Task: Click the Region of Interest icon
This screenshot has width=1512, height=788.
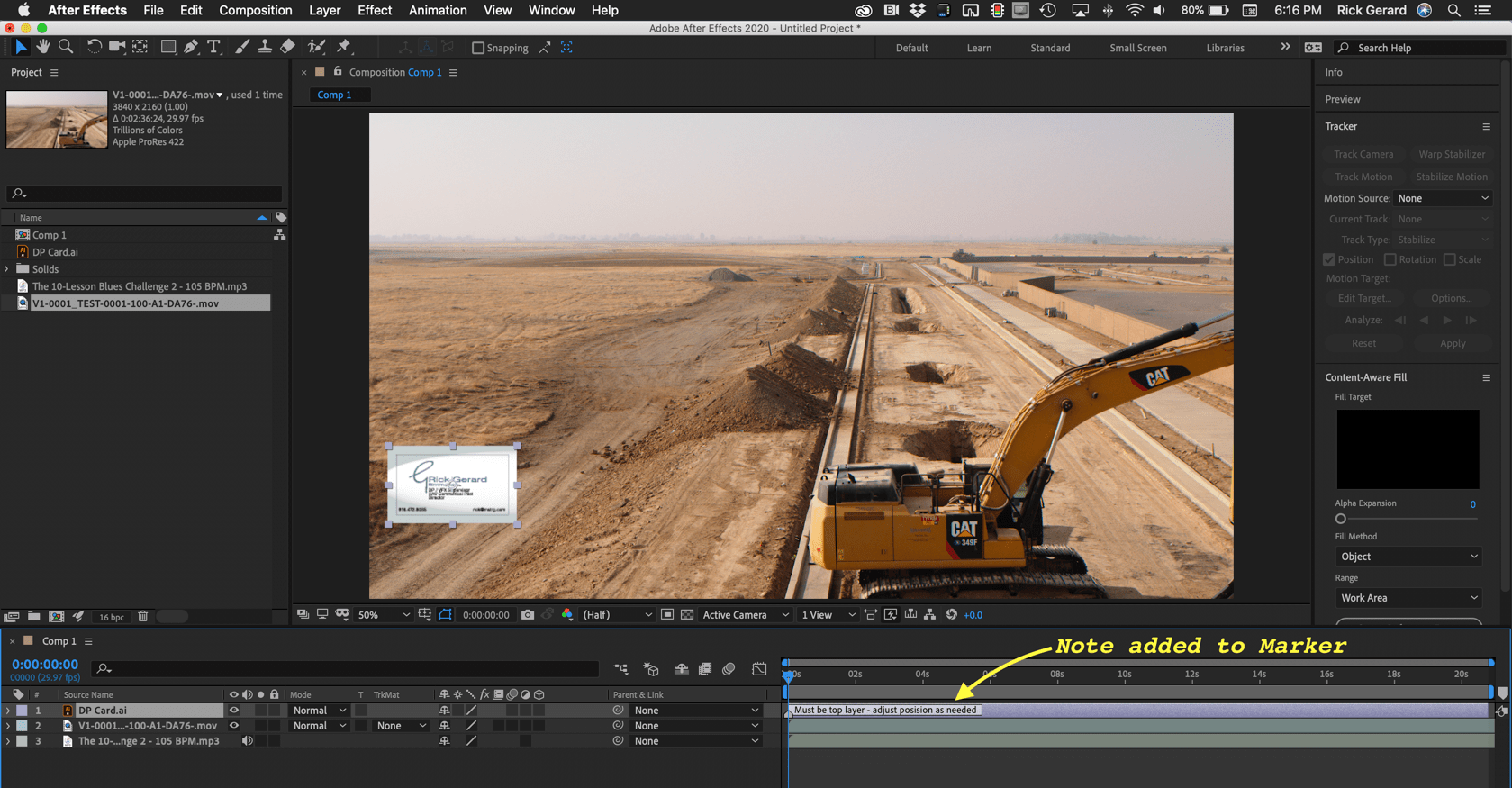Action: [667, 615]
